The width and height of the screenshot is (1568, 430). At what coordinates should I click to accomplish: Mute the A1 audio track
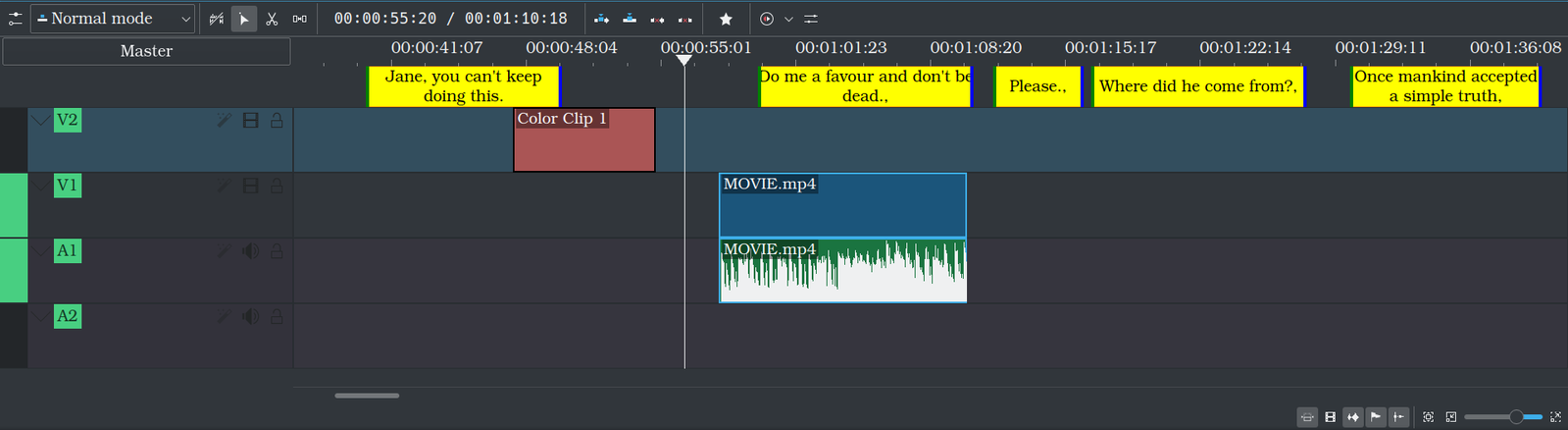[x=251, y=251]
